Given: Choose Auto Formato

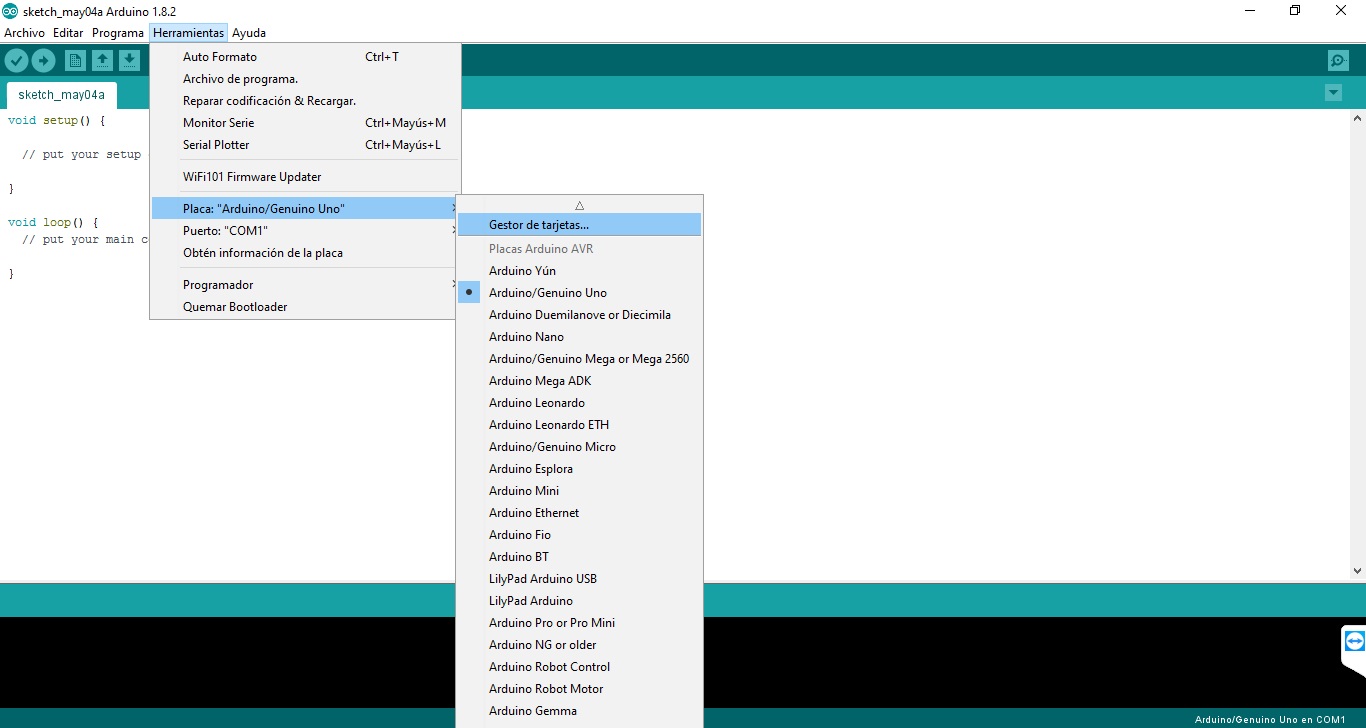Looking at the screenshot, I should 305,57.
